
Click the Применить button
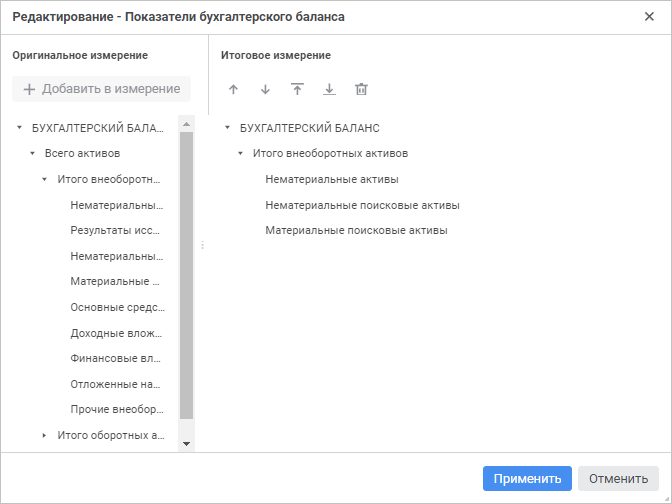527,479
